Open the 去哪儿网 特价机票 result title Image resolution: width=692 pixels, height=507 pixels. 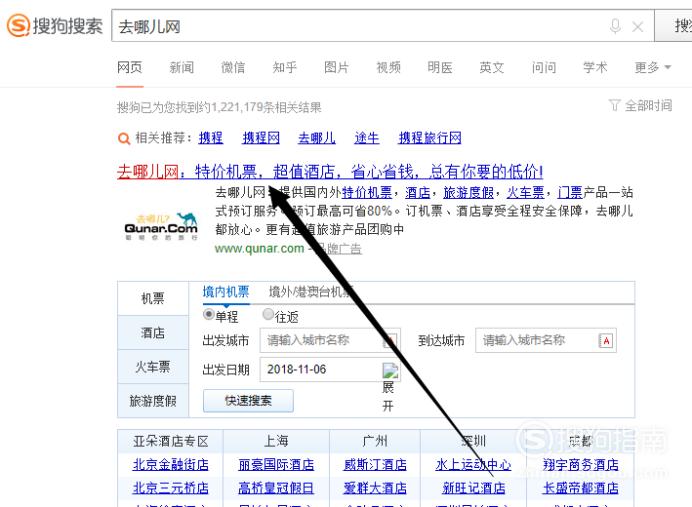click(330, 172)
